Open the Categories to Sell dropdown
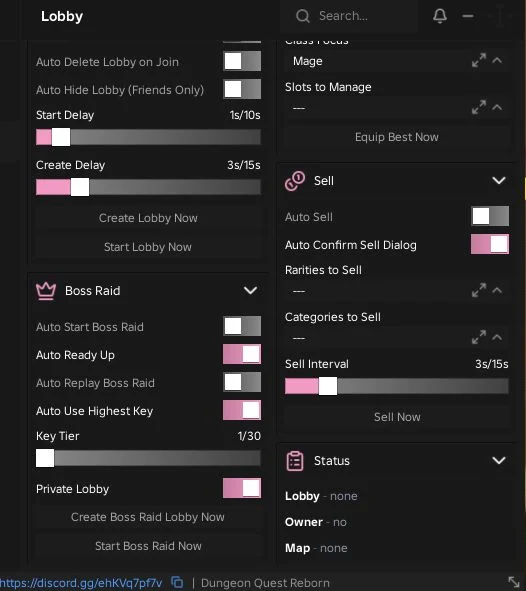Image resolution: width=526 pixels, height=591 pixels. 397,338
